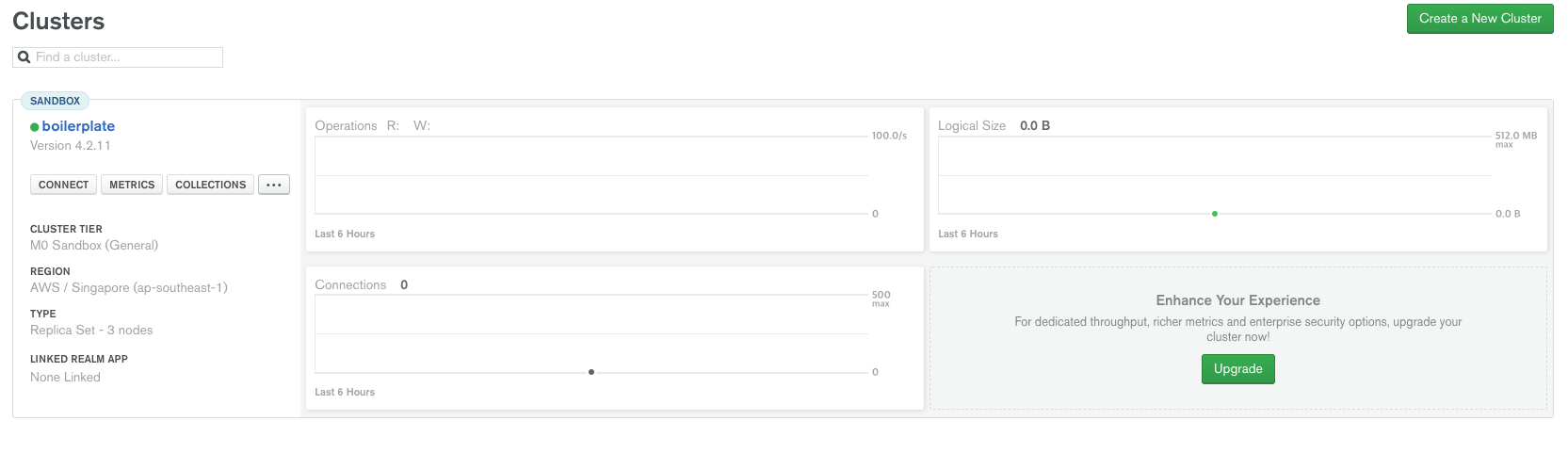Click the Logical Size 0.0 B value

pyautogui.click(x=1035, y=125)
